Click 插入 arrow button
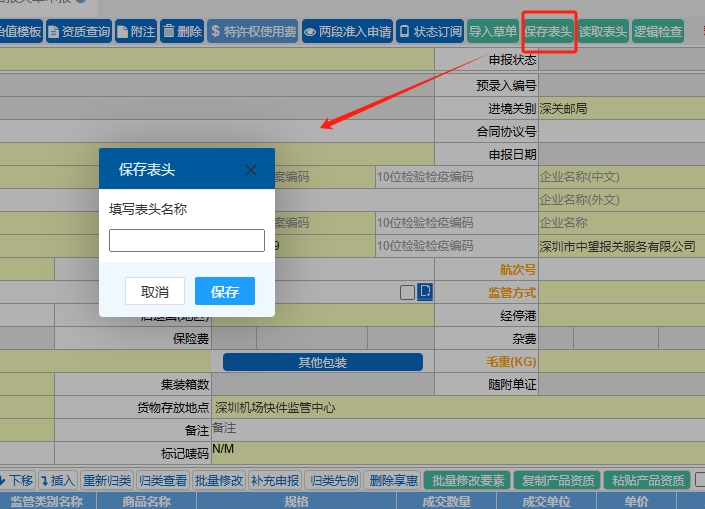This screenshot has height=509, width=705. pyautogui.click(x=57, y=481)
